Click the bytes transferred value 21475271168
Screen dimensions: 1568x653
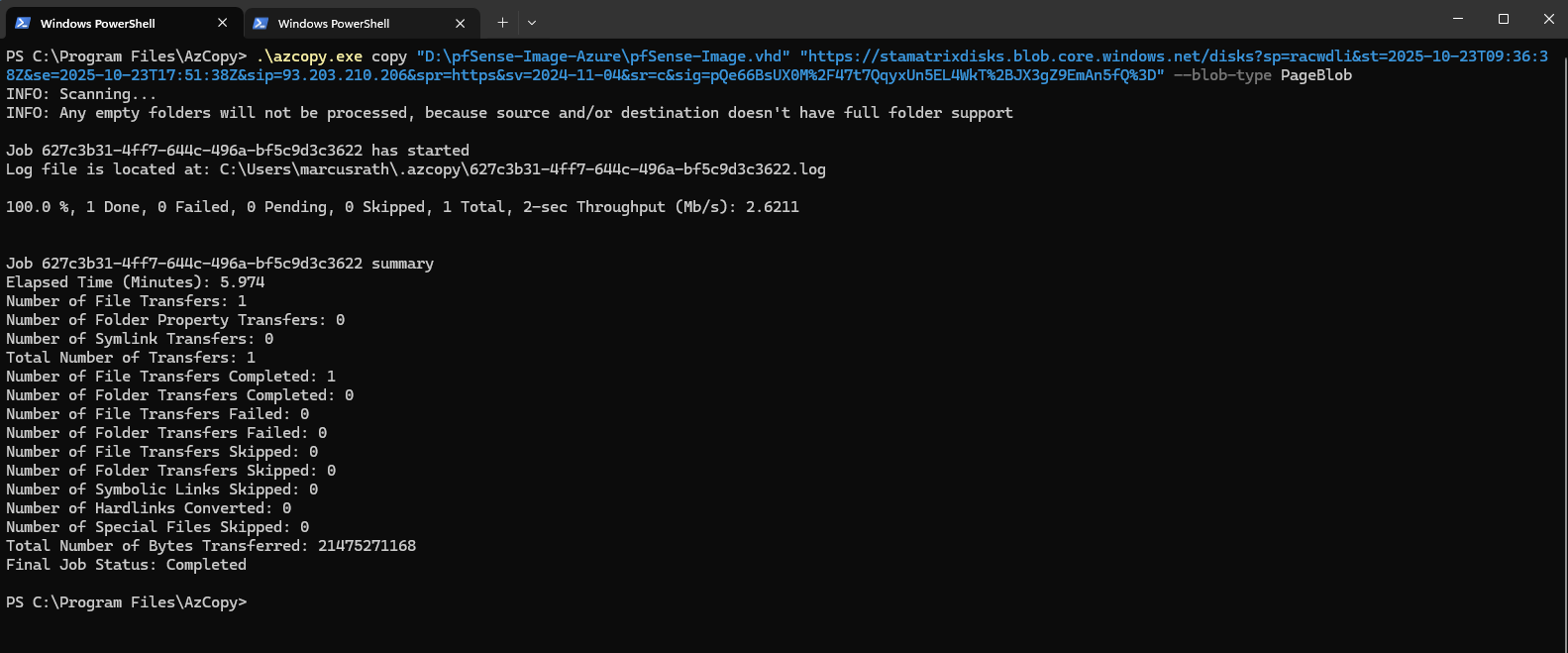(366, 546)
